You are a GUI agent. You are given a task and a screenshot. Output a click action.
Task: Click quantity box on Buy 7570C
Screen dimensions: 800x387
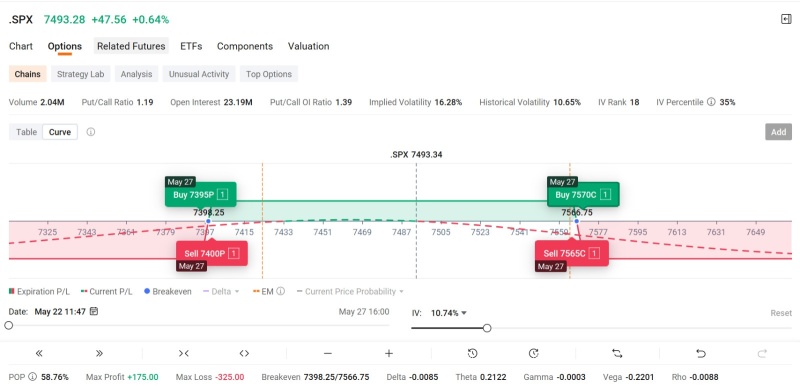(x=605, y=195)
